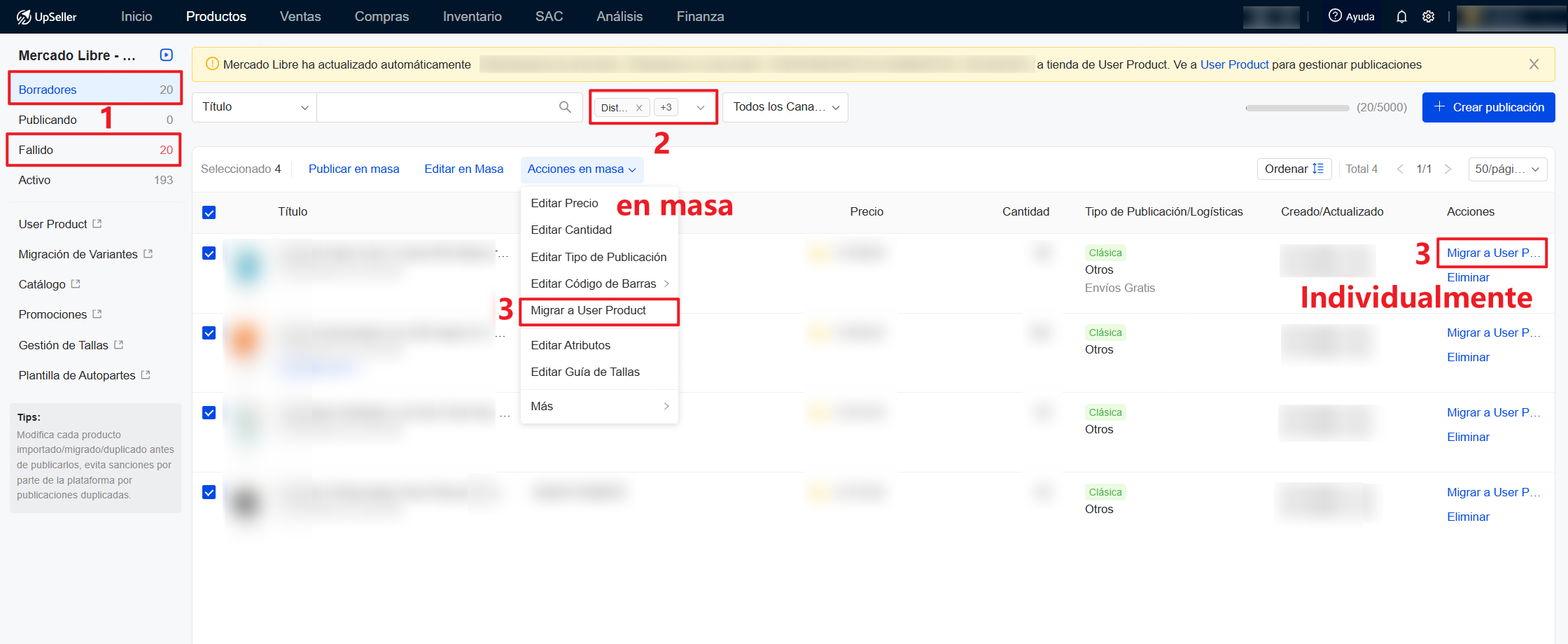Open the Promociones external link icon
1568x644 pixels.
point(97,314)
